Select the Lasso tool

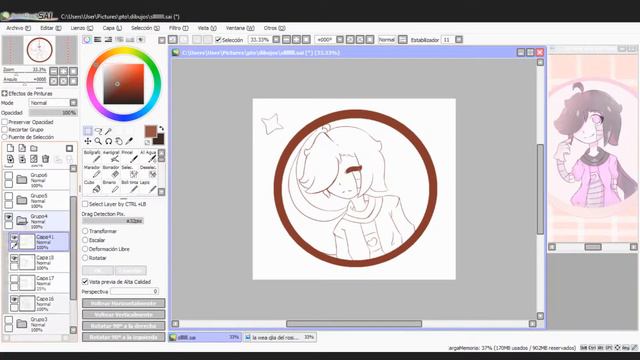tap(98, 131)
